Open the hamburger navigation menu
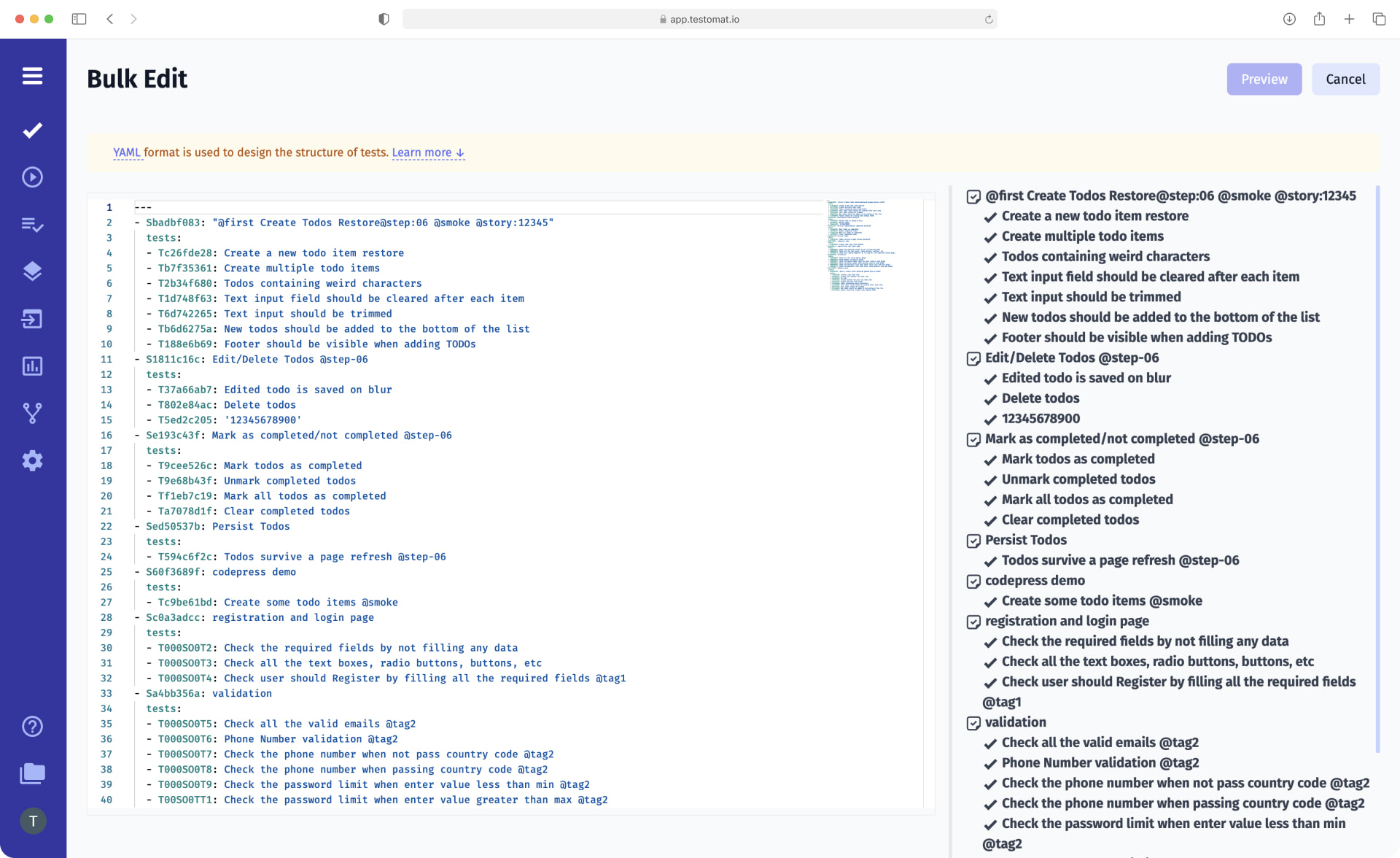The width and height of the screenshot is (1400, 858). 33,76
